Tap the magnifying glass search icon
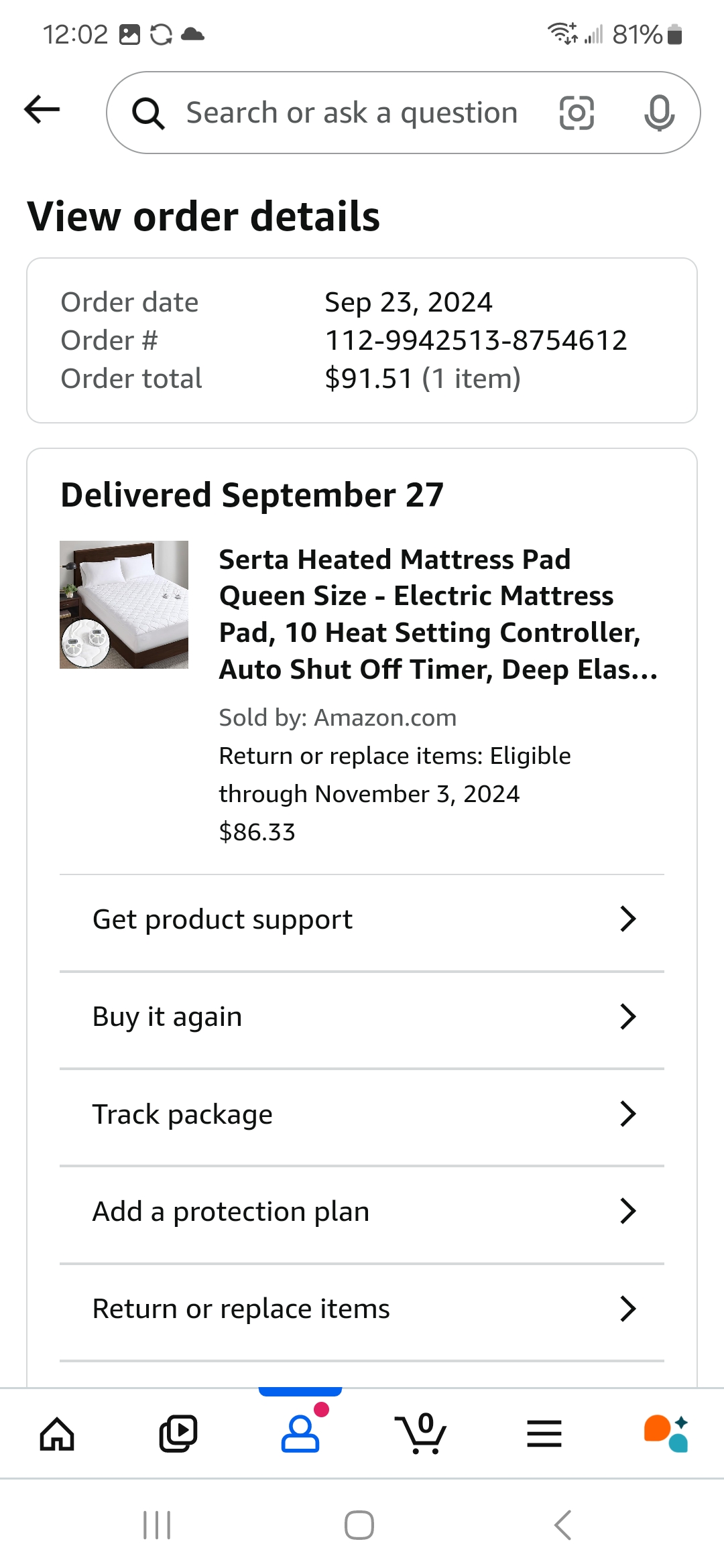 point(148,113)
